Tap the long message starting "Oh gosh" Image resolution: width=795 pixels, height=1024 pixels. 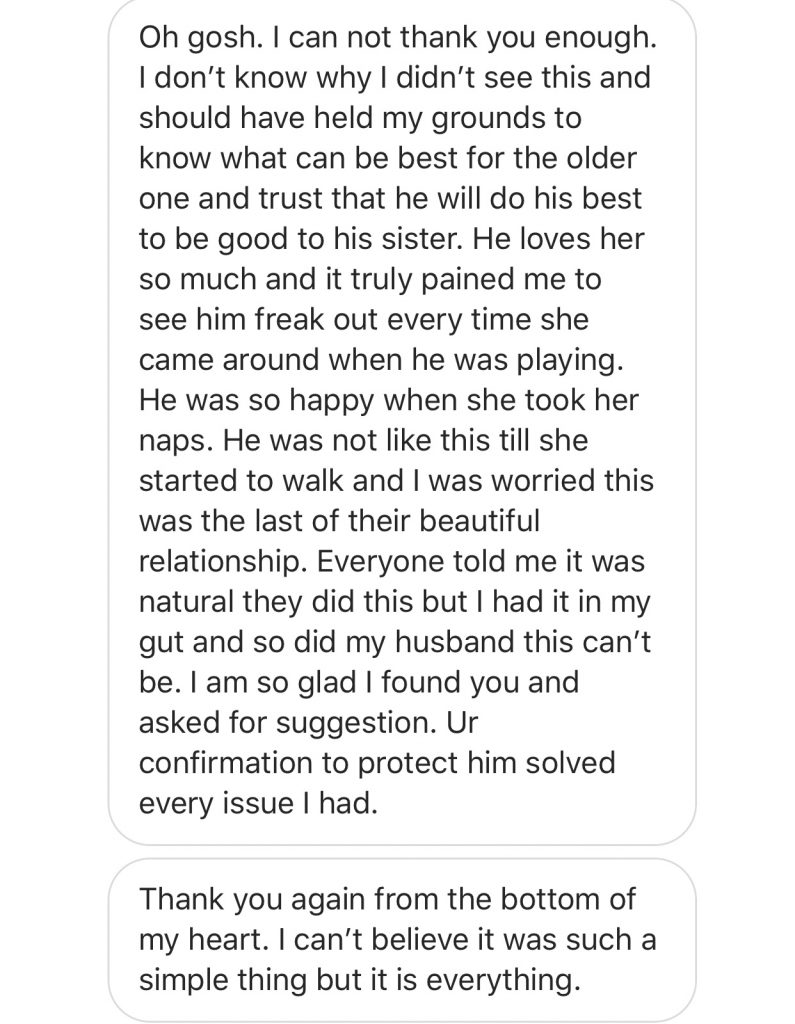point(402,419)
